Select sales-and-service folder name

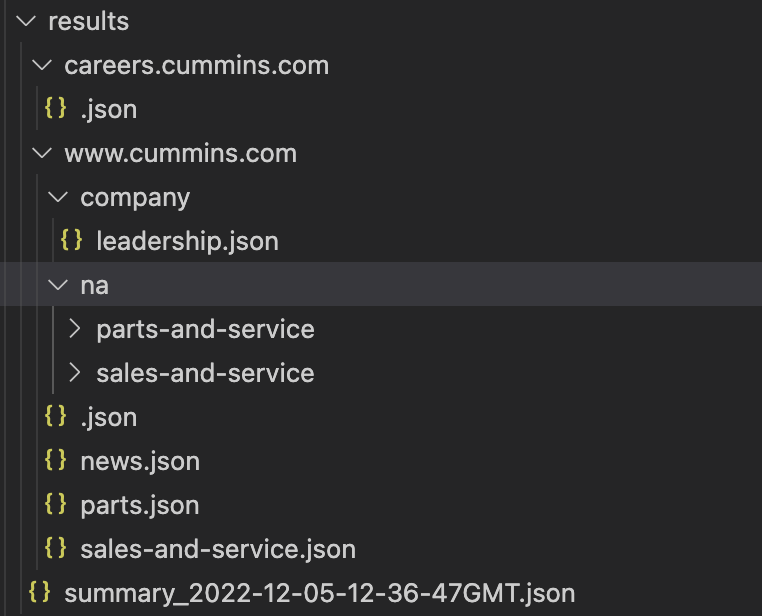(206, 373)
